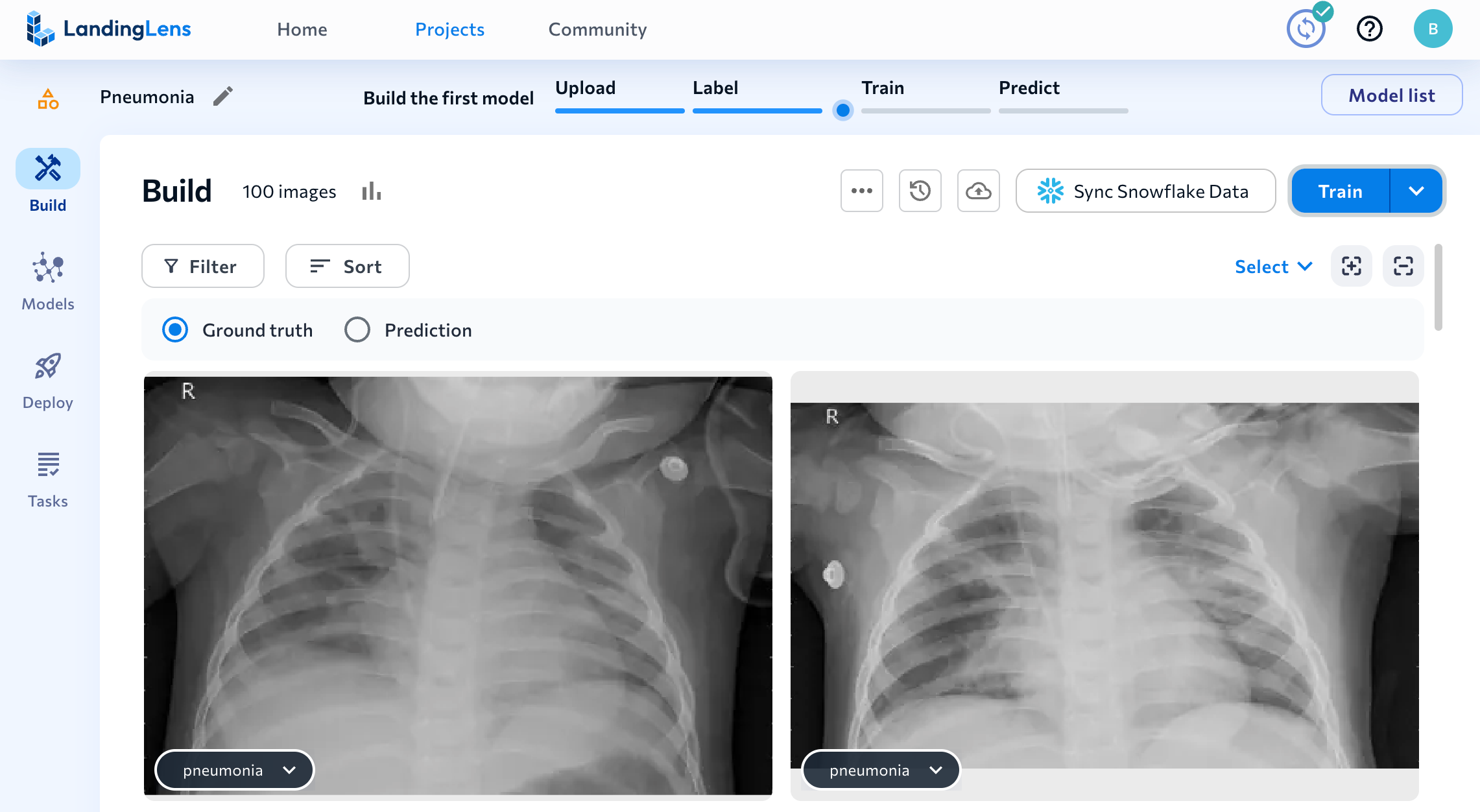Navigate to the Community page
This screenshot has height=812, width=1480.
pyautogui.click(x=597, y=29)
